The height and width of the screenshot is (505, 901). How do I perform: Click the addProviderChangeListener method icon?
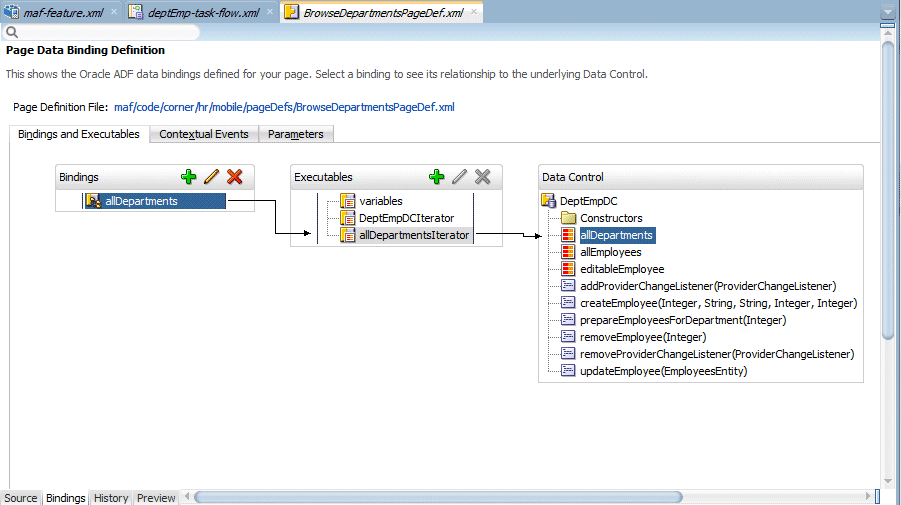click(568, 286)
